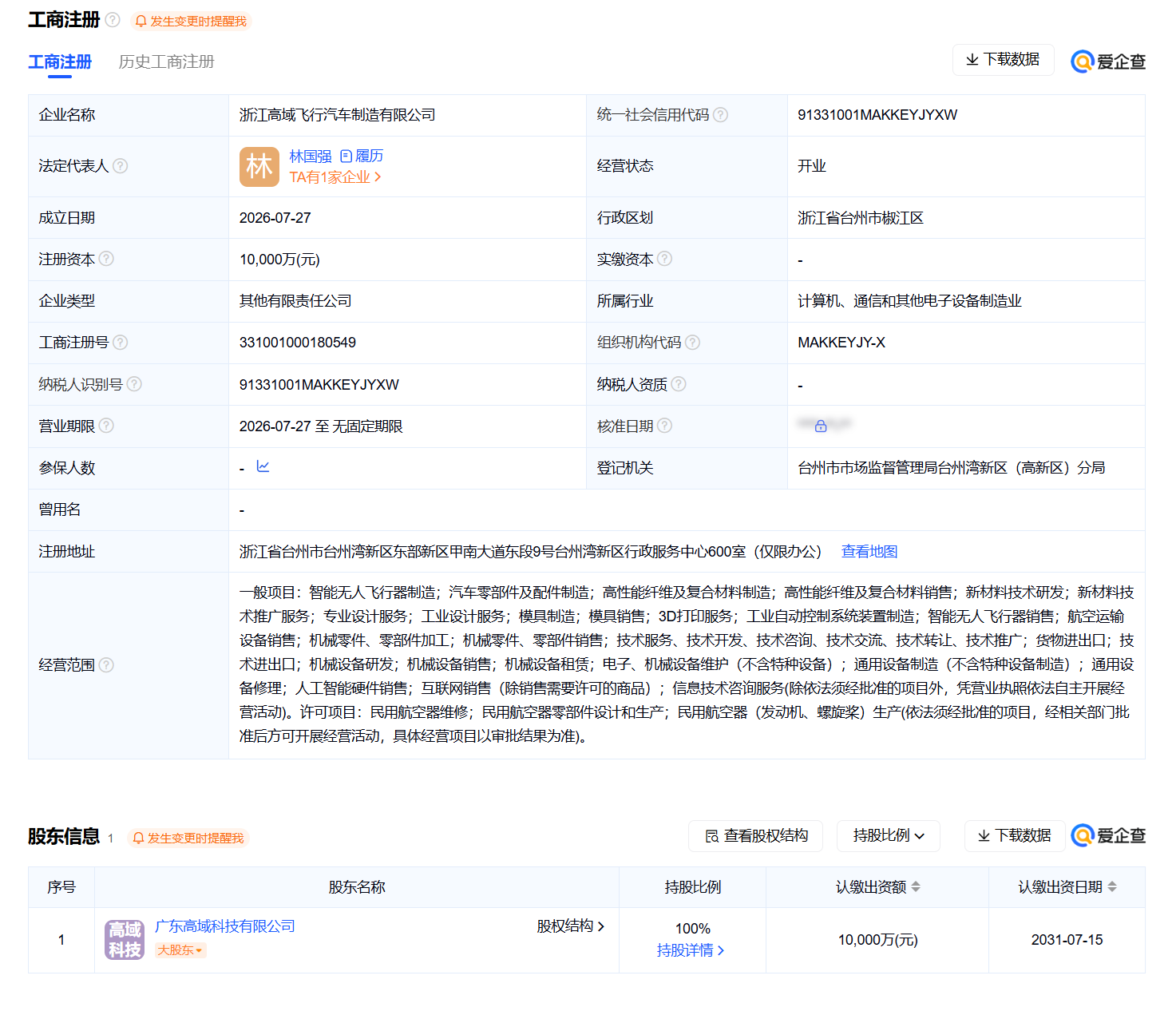Screen dimensions: 1176x1011
Task: Select company name 浙江高域飞行汽车制造有限公司
Action: pos(337,115)
